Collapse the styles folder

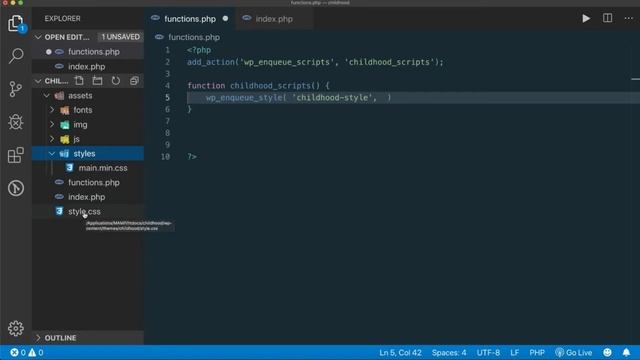tap(52, 153)
